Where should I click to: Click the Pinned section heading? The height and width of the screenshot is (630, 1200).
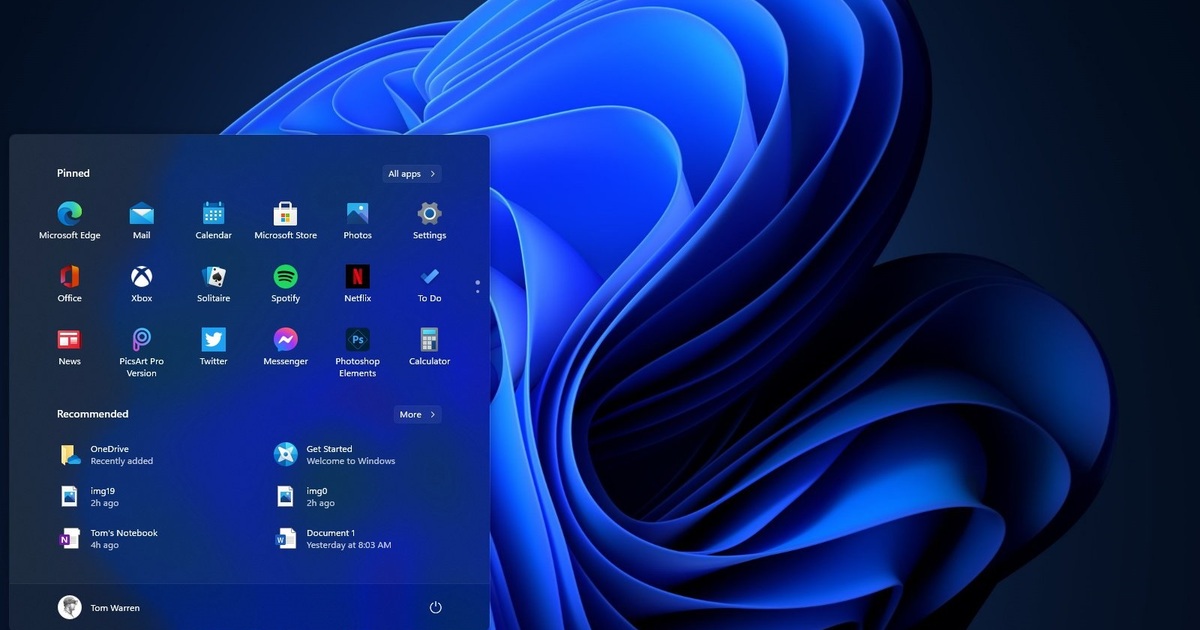pos(73,173)
